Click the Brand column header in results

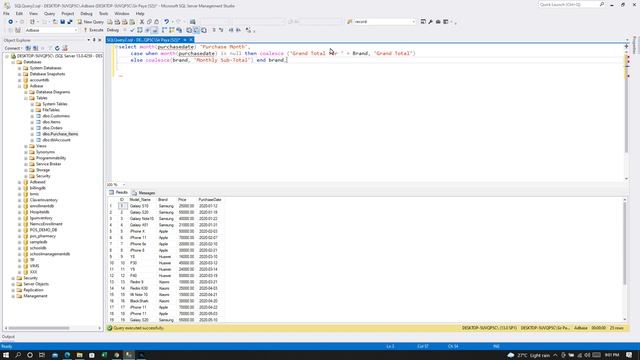tap(163, 200)
